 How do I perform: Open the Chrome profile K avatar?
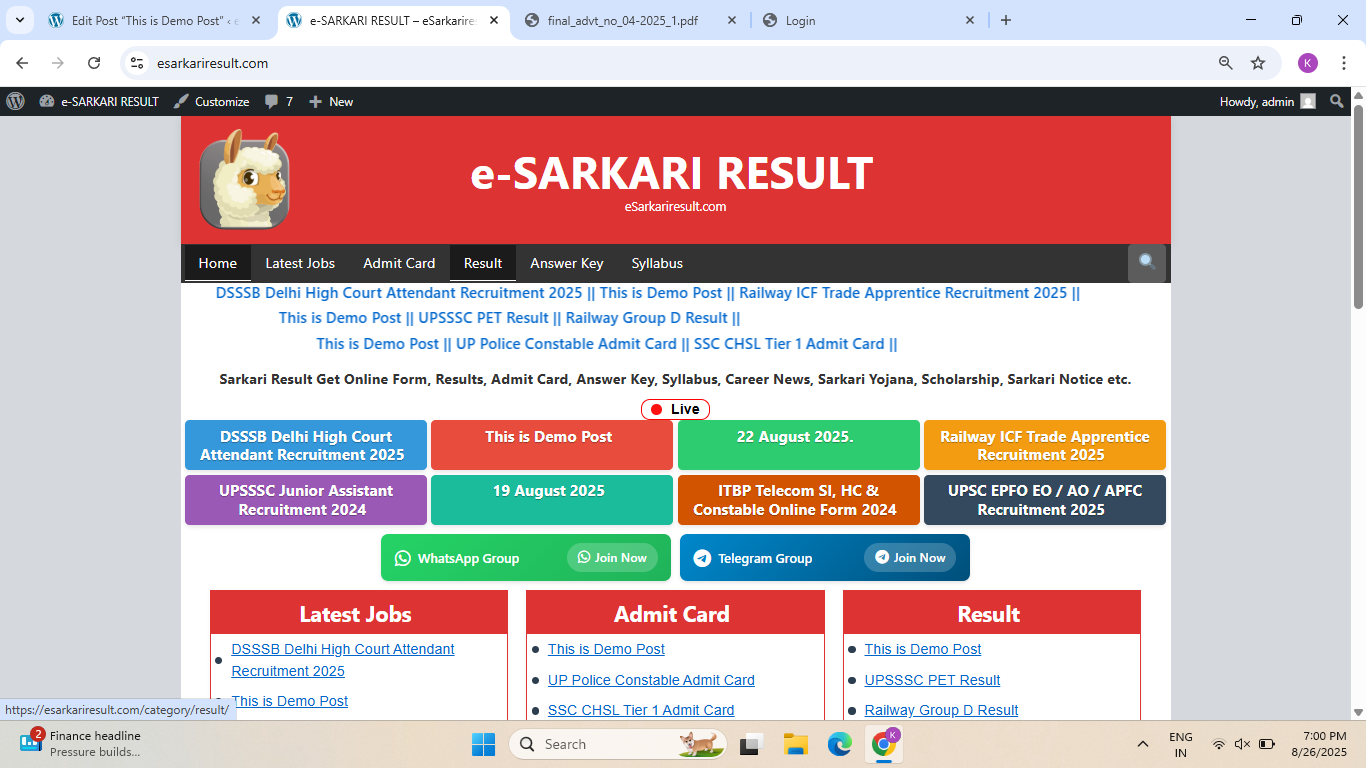click(x=1308, y=63)
